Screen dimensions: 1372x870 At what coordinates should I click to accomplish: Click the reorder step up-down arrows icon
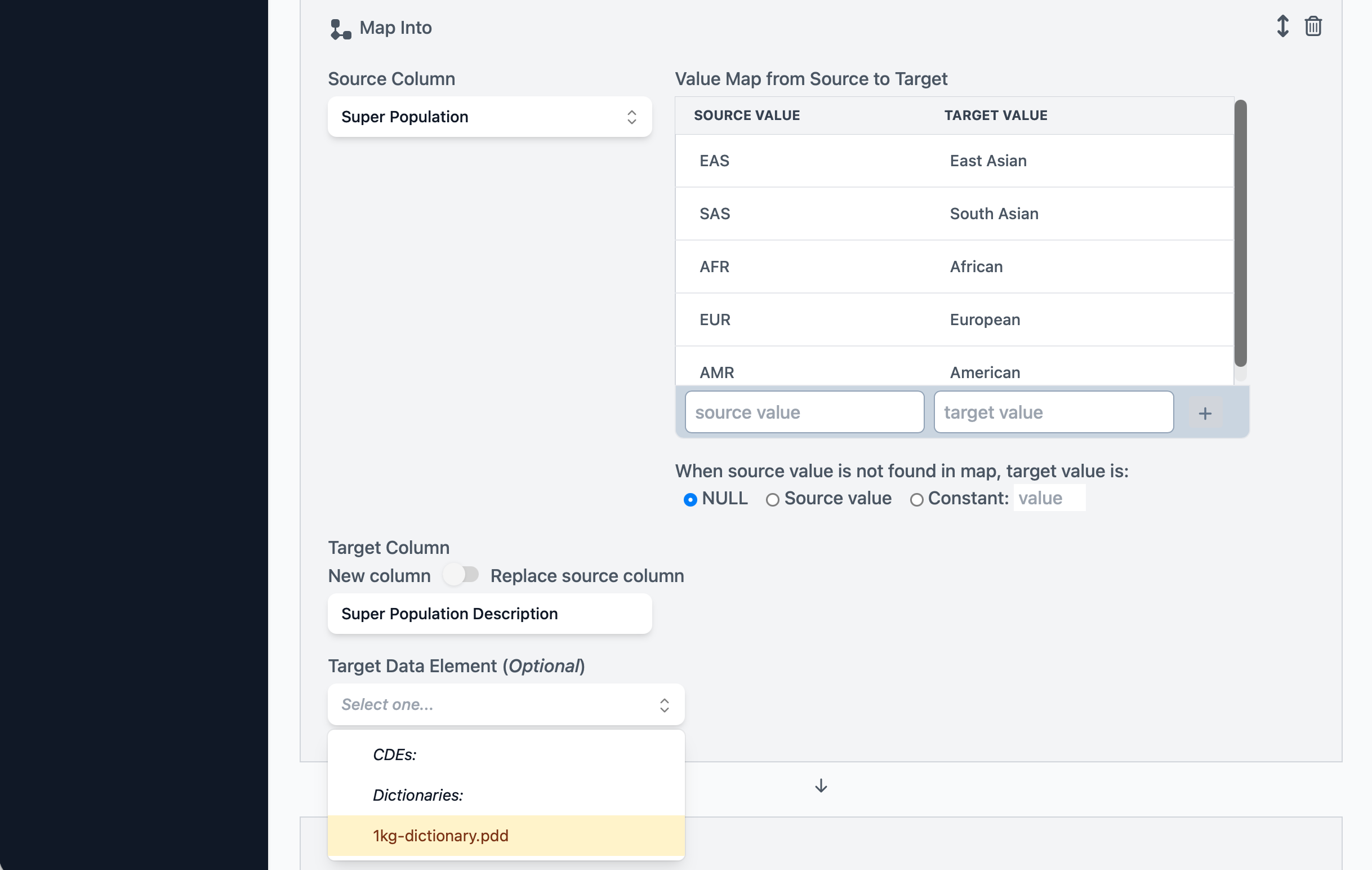1282,26
